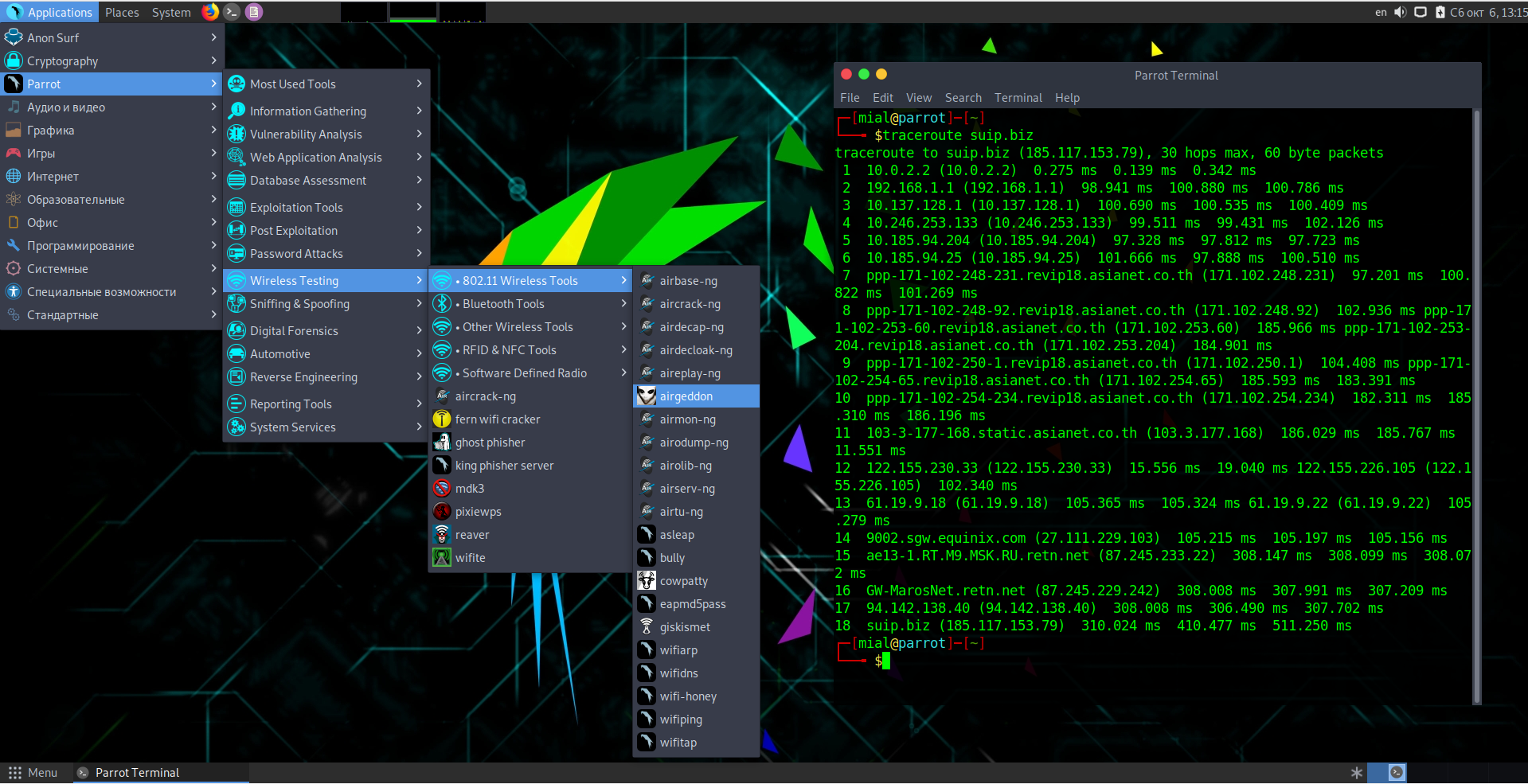Open the terminal's Search menu
Screen dimensions: 1528x784
[963, 98]
